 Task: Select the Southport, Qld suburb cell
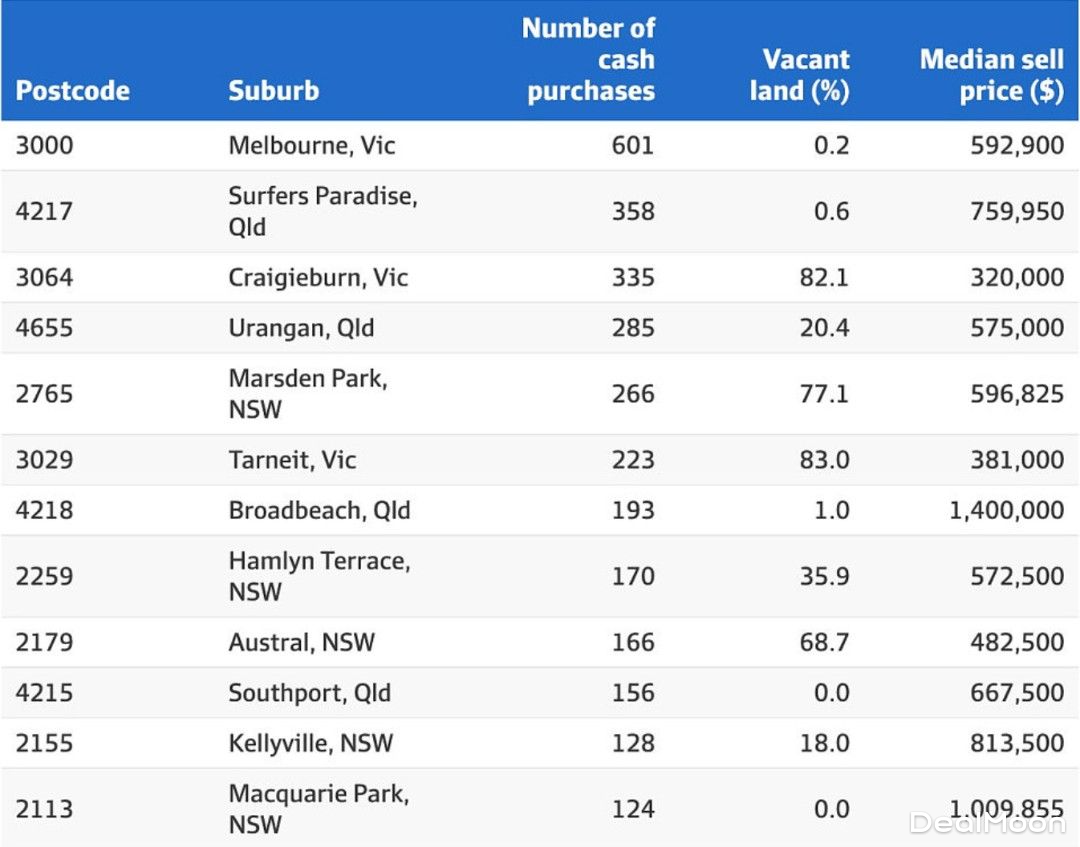tap(309, 693)
